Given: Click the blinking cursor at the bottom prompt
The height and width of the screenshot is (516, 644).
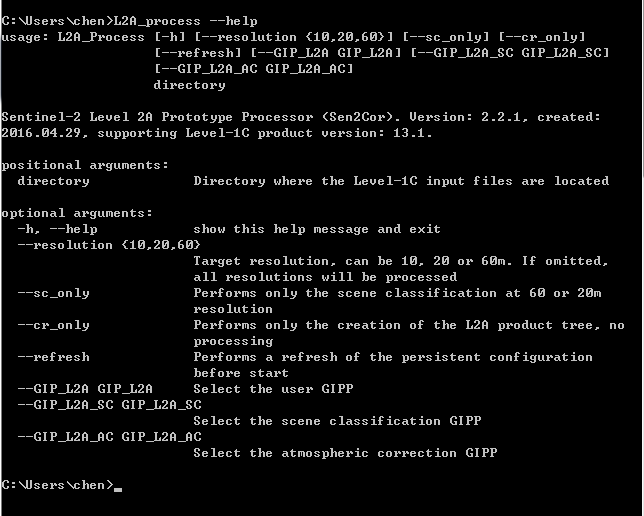Looking at the screenshot, I should tap(118, 489).
